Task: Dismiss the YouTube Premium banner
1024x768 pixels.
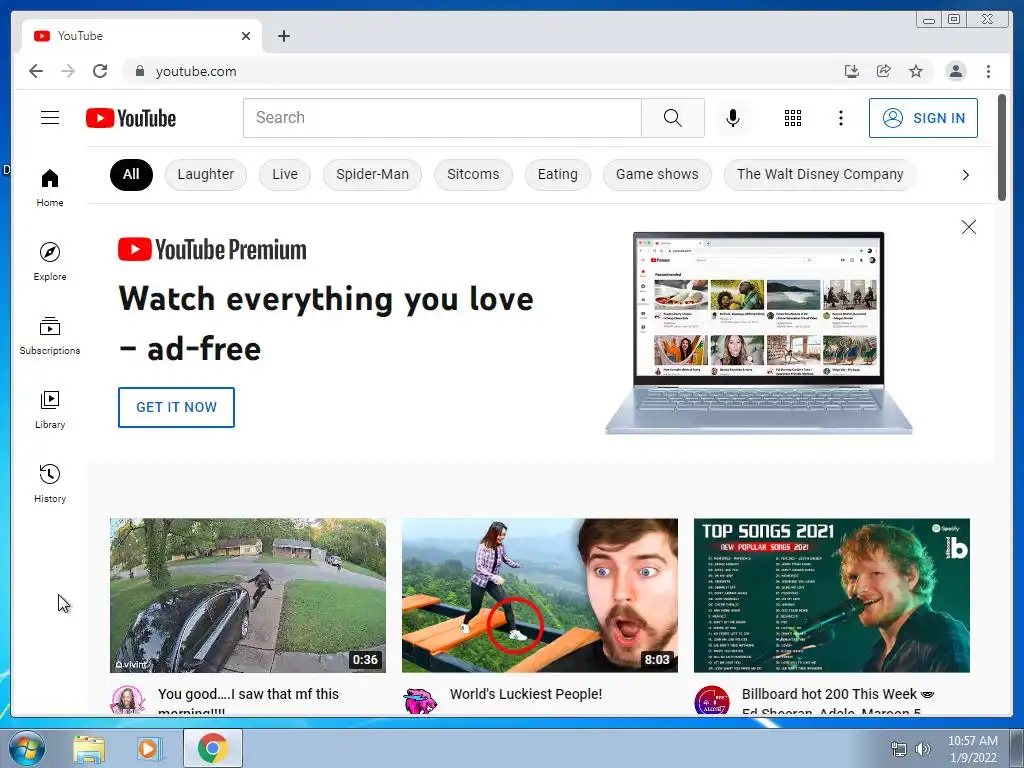Action: coord(968,227)
